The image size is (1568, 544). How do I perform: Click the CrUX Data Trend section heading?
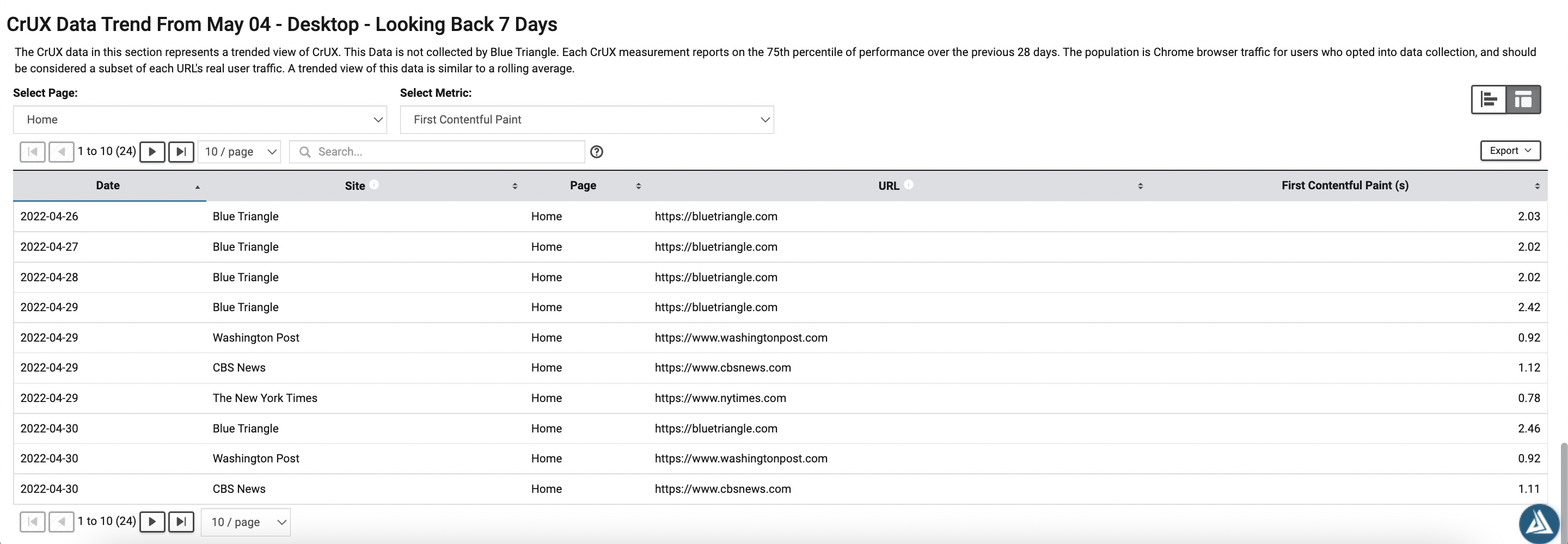coord(282,24)
